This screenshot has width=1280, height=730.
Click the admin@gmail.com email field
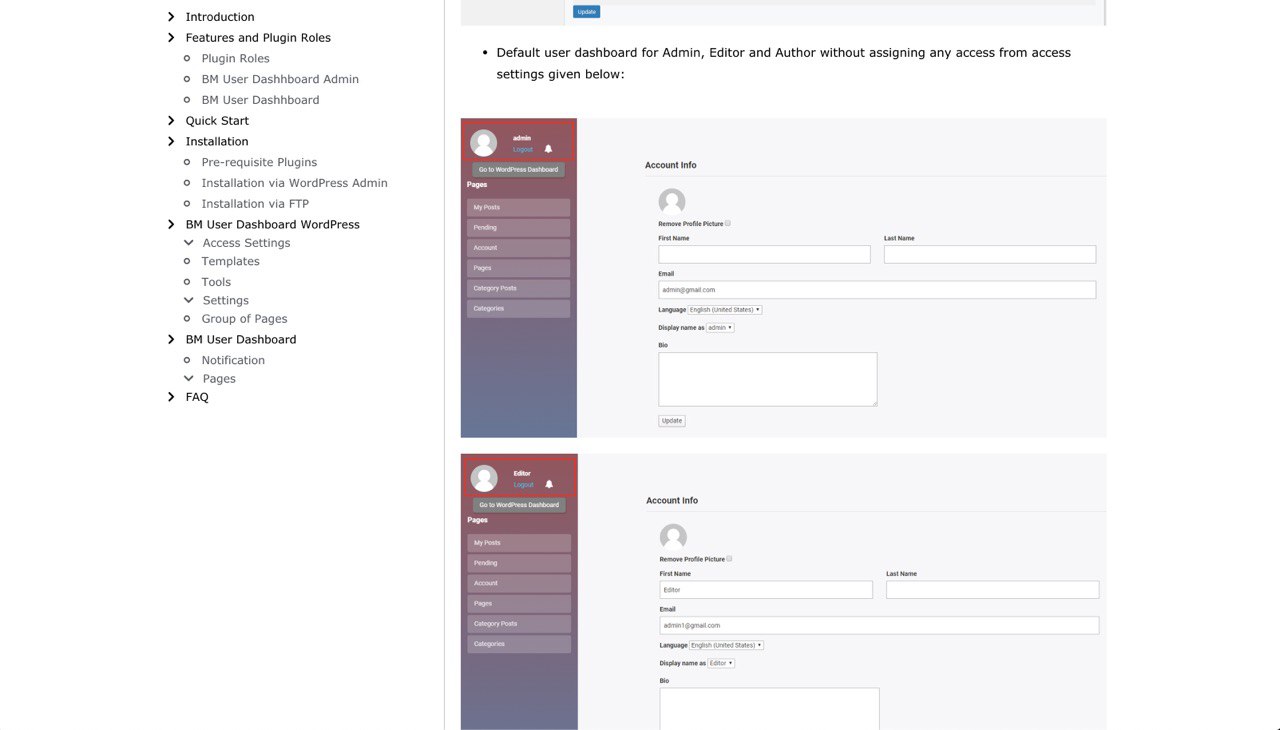(x=877, y=290)
